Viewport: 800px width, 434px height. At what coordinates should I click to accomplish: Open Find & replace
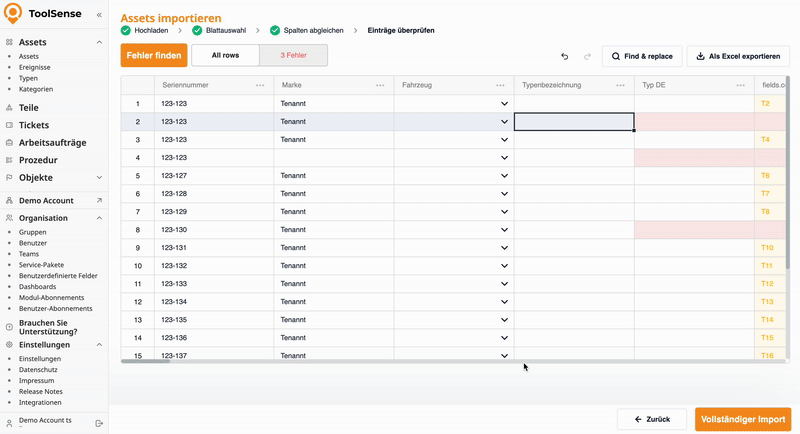pyautogui.click(x=641, y=57)
